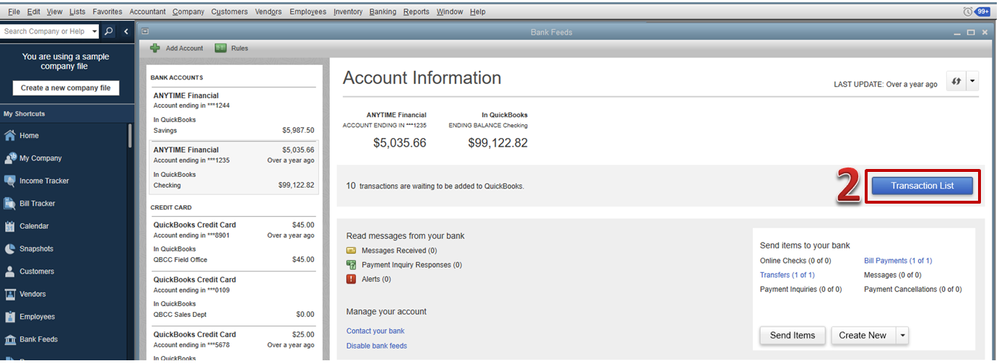Click Payment Inquiries (0 of 0) text
The height and width of the screenshot is (364, 999).
801,289
